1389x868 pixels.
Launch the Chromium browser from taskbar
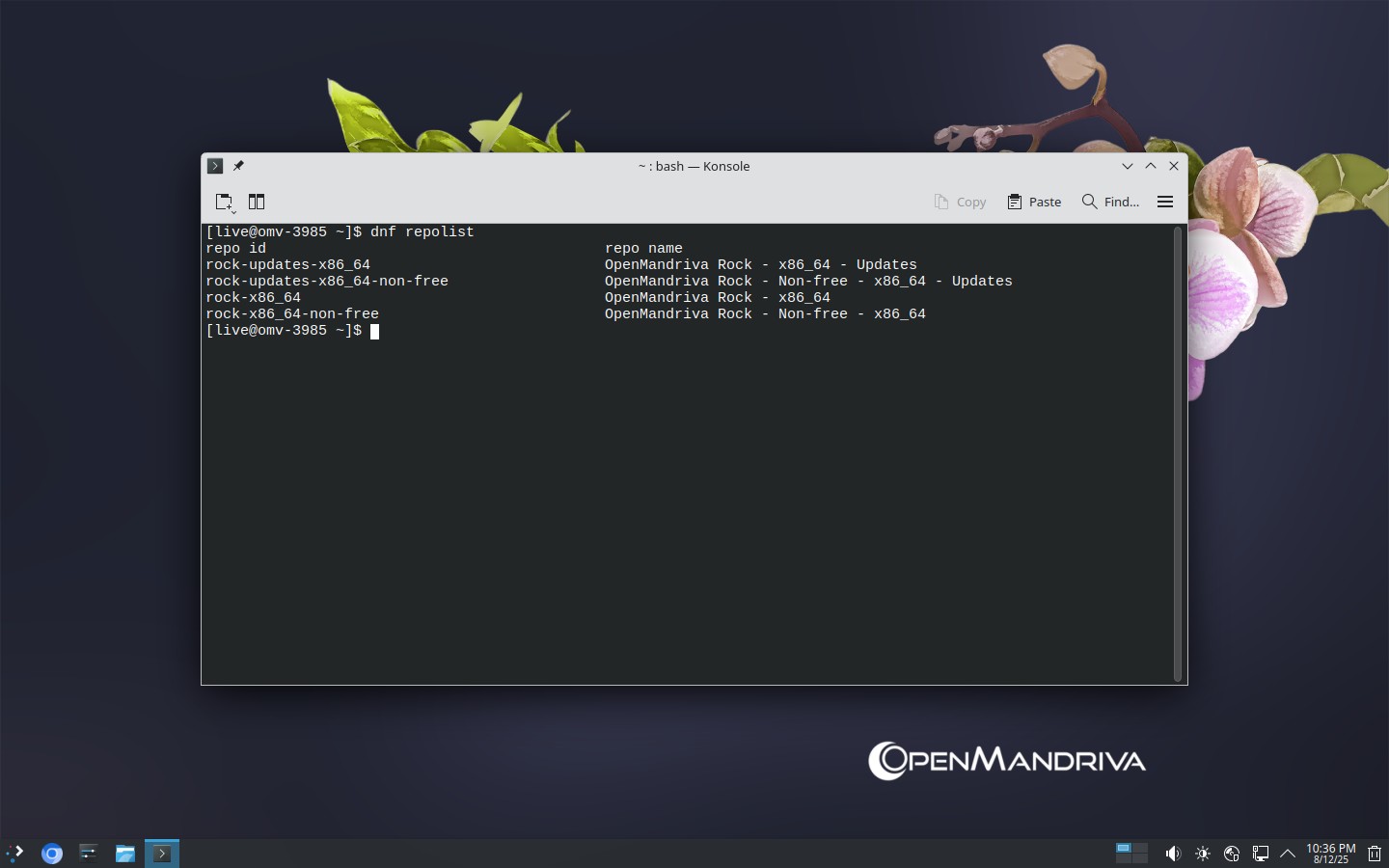tap(52, 853)
